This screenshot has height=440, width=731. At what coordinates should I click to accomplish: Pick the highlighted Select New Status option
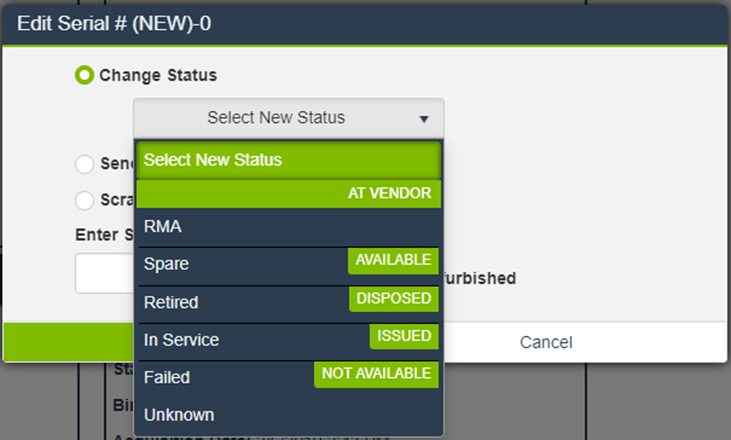pos(288,160)
